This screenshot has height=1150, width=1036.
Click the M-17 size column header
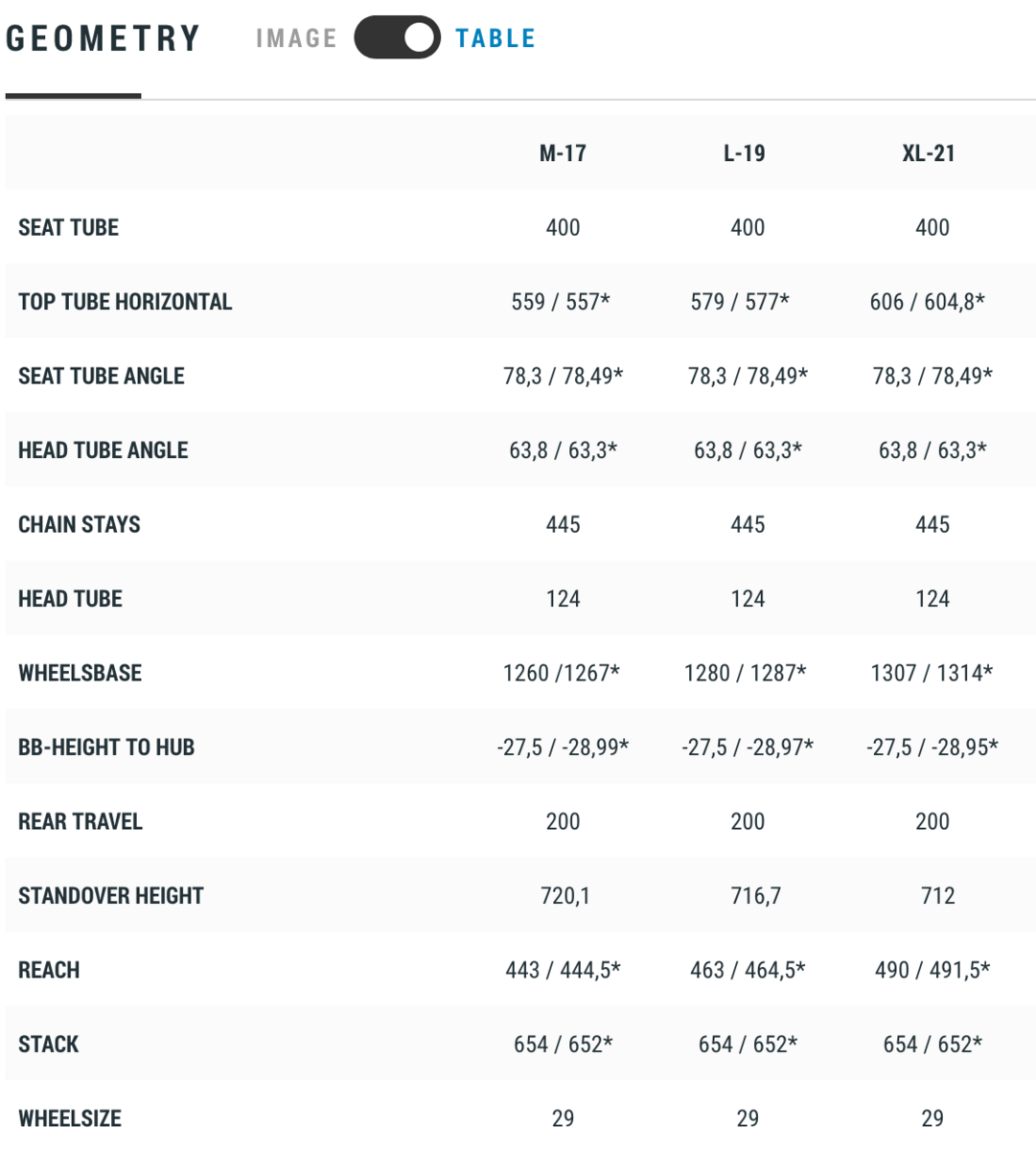point(563,153)
